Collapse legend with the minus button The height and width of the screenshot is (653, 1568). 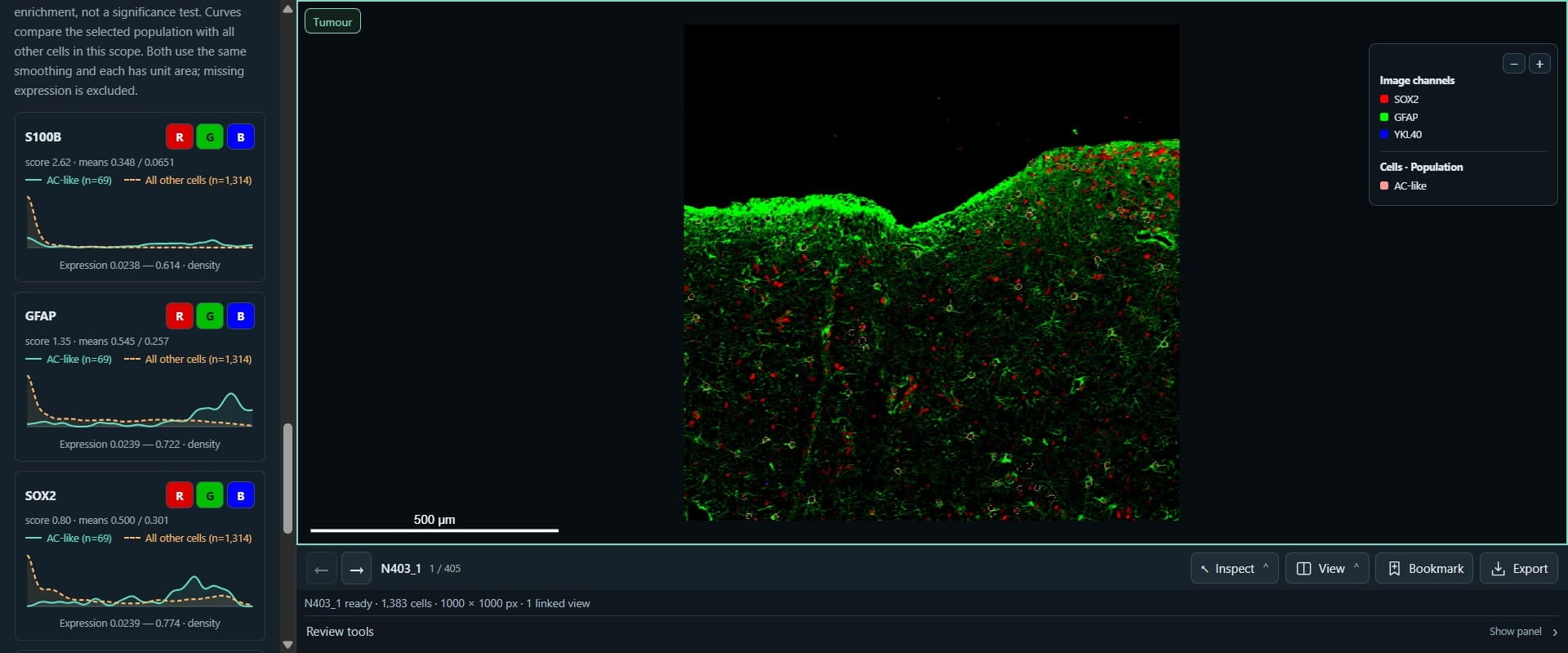[1513, 64]
